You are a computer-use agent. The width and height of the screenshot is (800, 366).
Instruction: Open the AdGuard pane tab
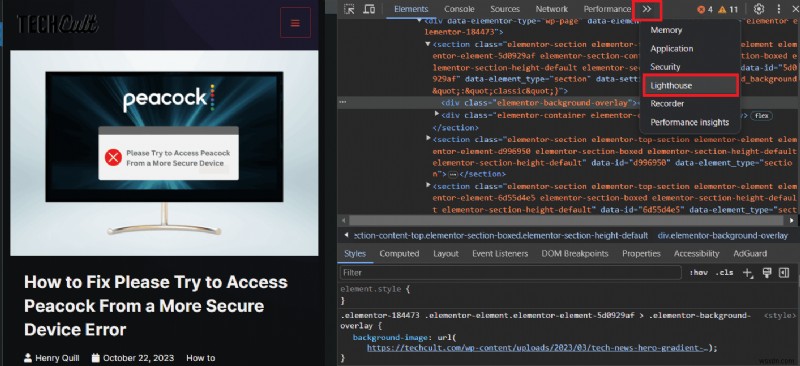pyautogui.click(x=750, y=254)
